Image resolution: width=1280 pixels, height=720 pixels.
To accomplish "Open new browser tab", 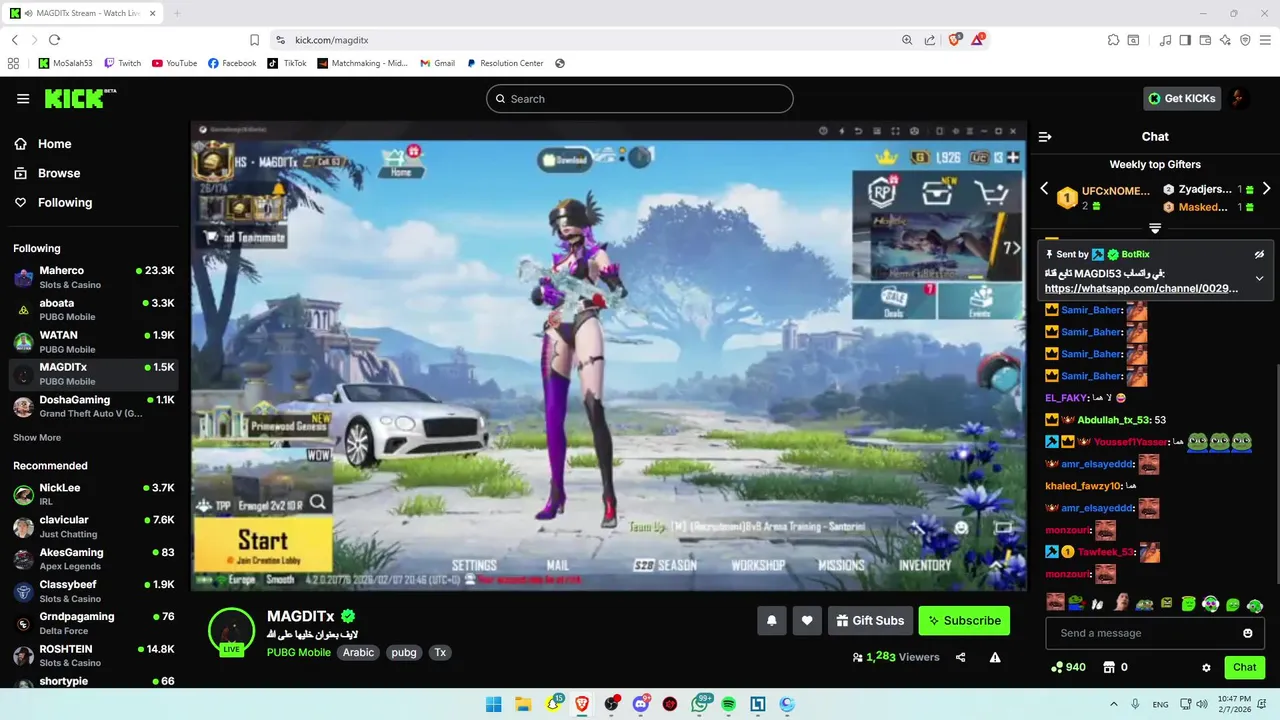I will [x=177, y=13].
